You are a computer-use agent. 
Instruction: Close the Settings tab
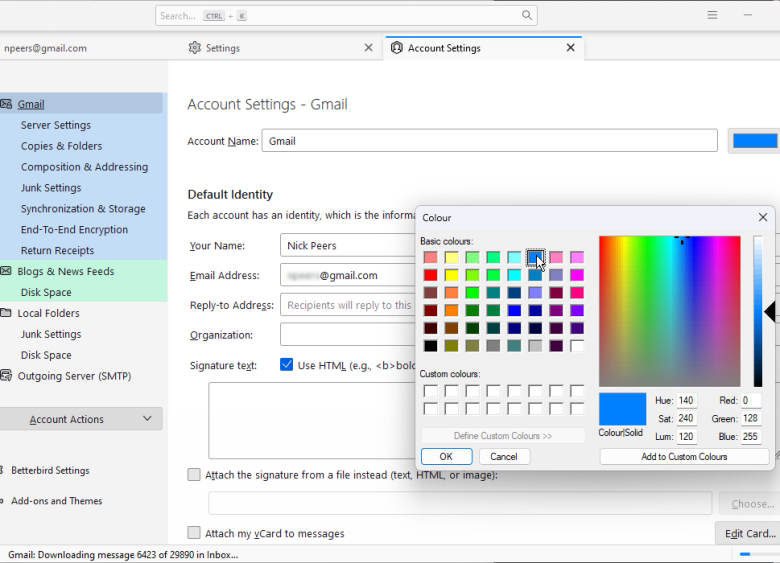click(x=368, y=48)
